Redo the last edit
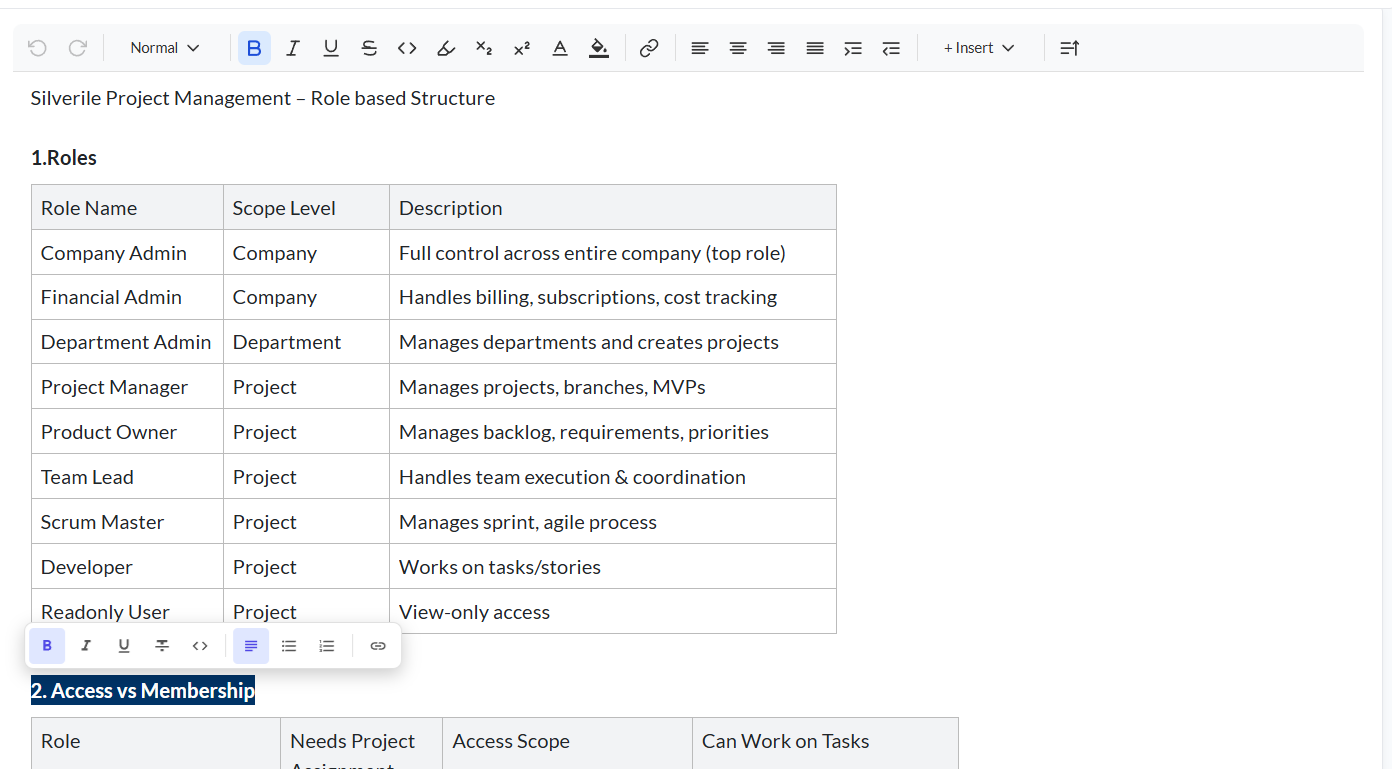 tap(77, 48)
